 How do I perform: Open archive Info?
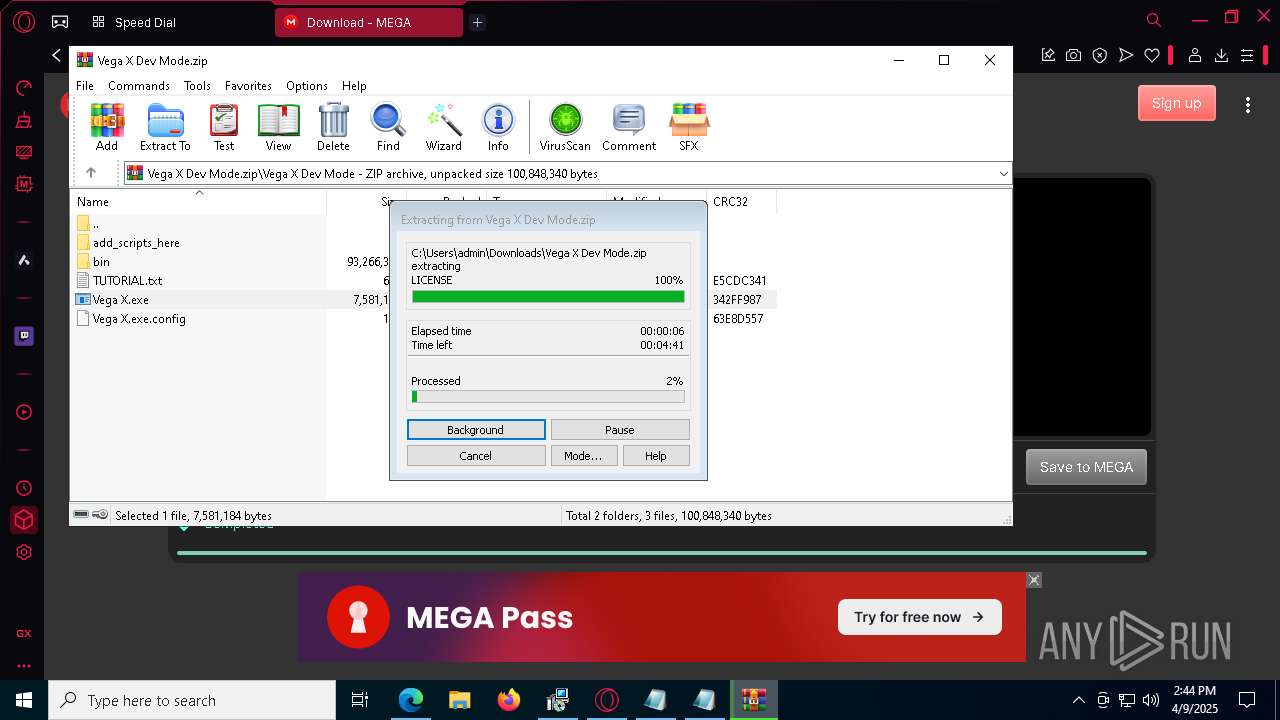[x=498, y=127]
